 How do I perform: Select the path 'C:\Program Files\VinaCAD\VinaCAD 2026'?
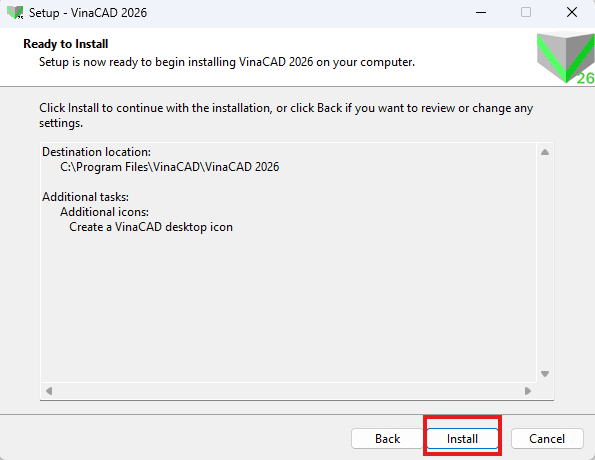coord(170,167)
